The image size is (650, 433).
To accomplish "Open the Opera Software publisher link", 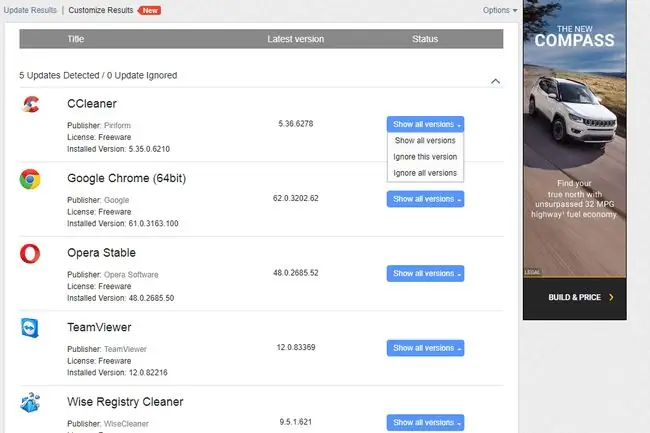I will click(x=131, y=274).
